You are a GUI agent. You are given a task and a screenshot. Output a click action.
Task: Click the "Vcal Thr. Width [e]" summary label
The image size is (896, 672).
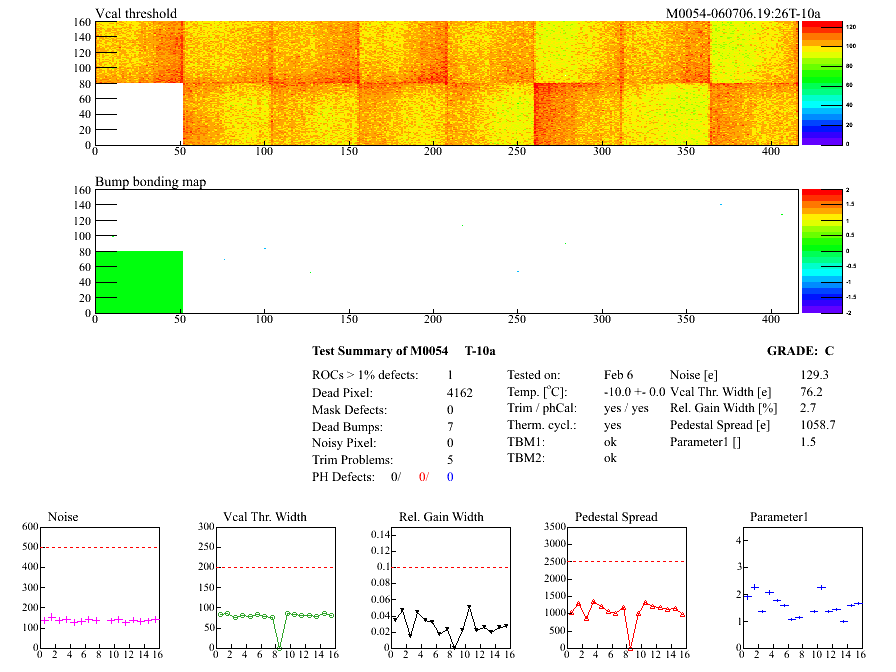coord(721,392)
